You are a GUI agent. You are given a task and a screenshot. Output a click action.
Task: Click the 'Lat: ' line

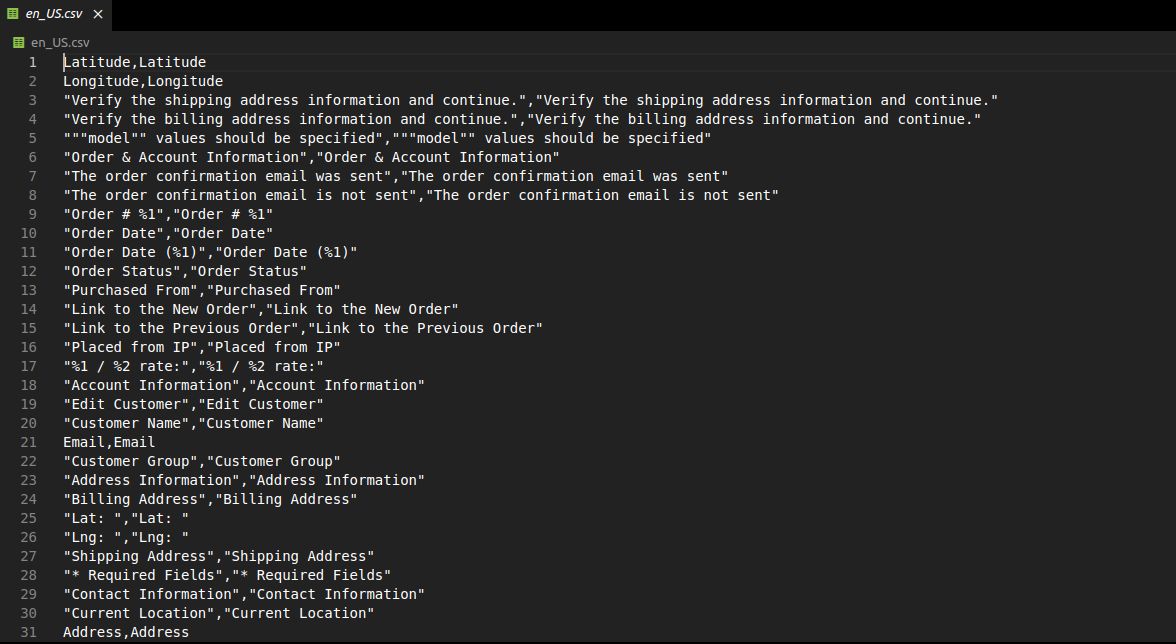click(x=126, y=518)
